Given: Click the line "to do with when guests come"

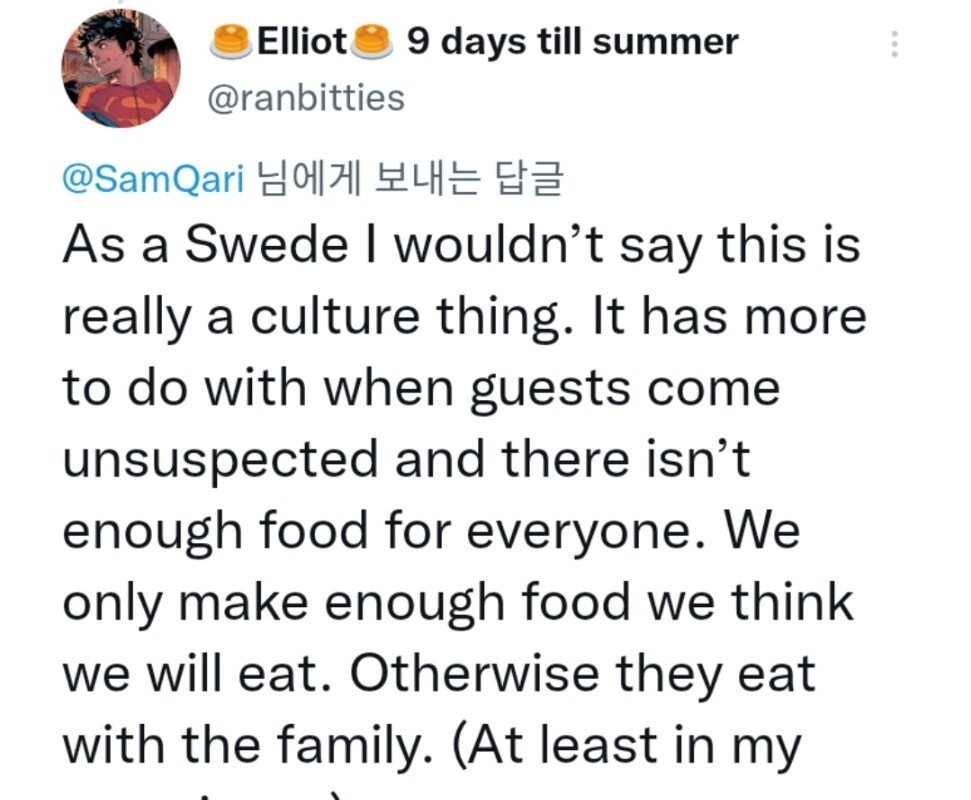Looking at the screenshot, I should point(420,388).
